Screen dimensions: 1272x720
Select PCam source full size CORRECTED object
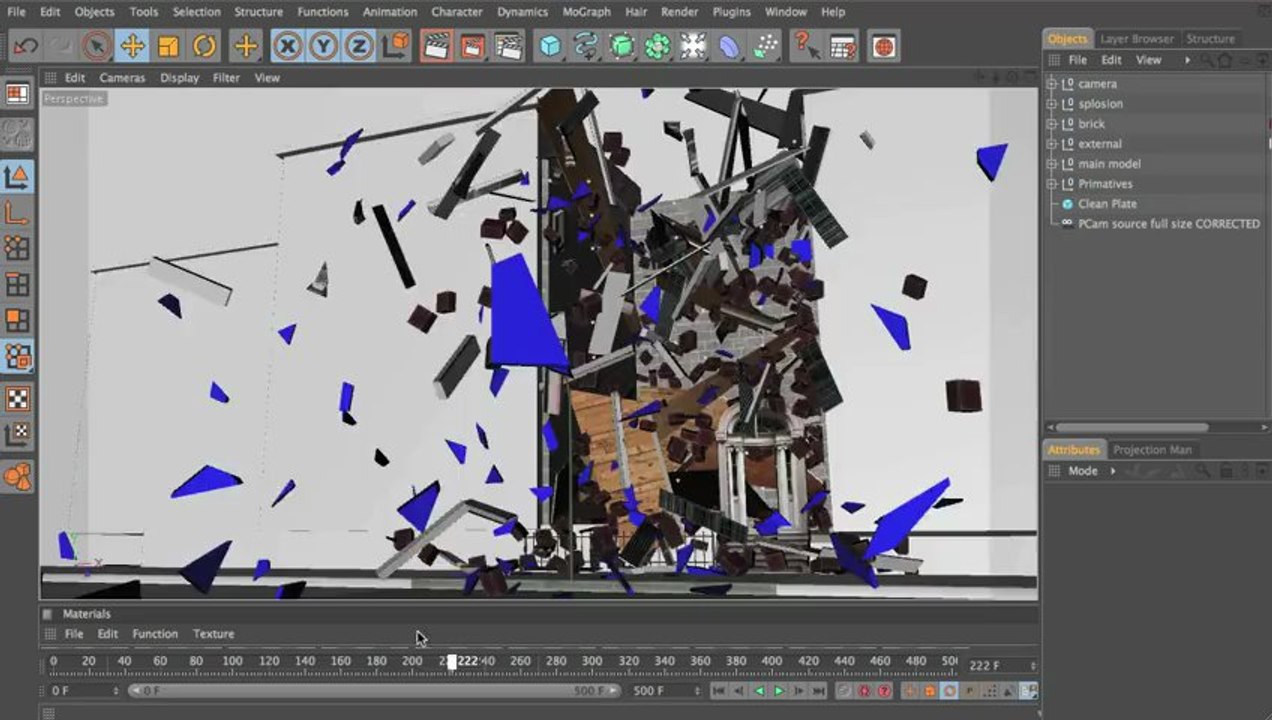[x=1168, y=224]
